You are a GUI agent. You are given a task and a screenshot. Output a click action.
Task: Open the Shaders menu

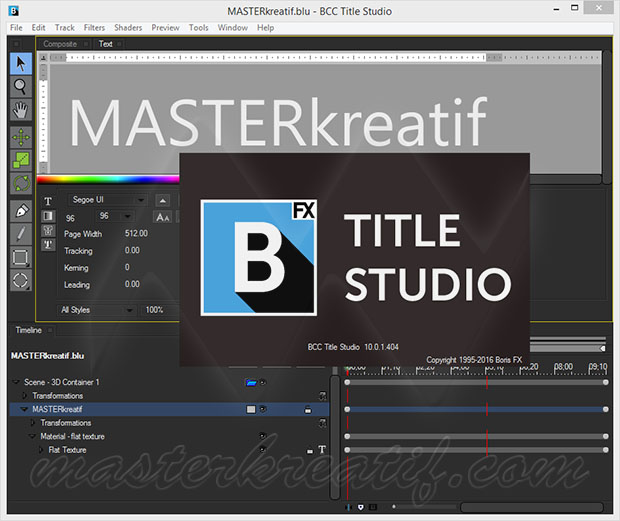tap(128, 28)
